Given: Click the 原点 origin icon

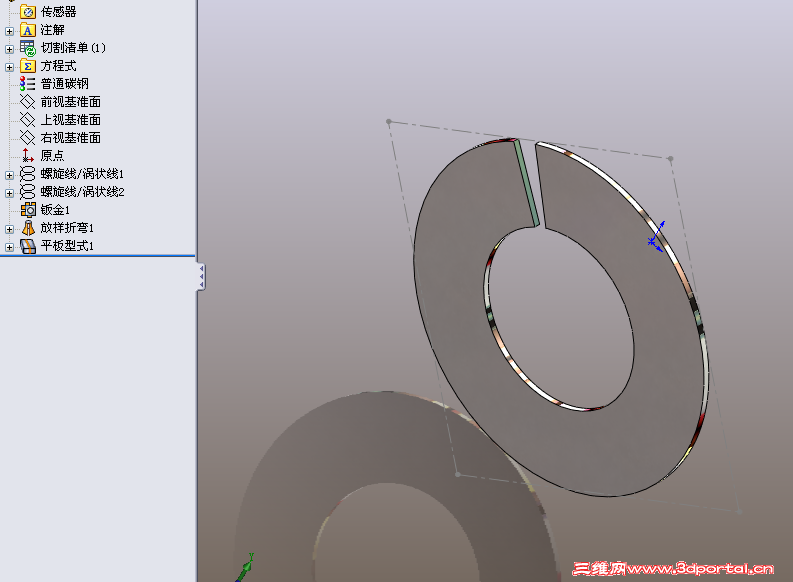Looking at the screenshot, I should 28,155.
